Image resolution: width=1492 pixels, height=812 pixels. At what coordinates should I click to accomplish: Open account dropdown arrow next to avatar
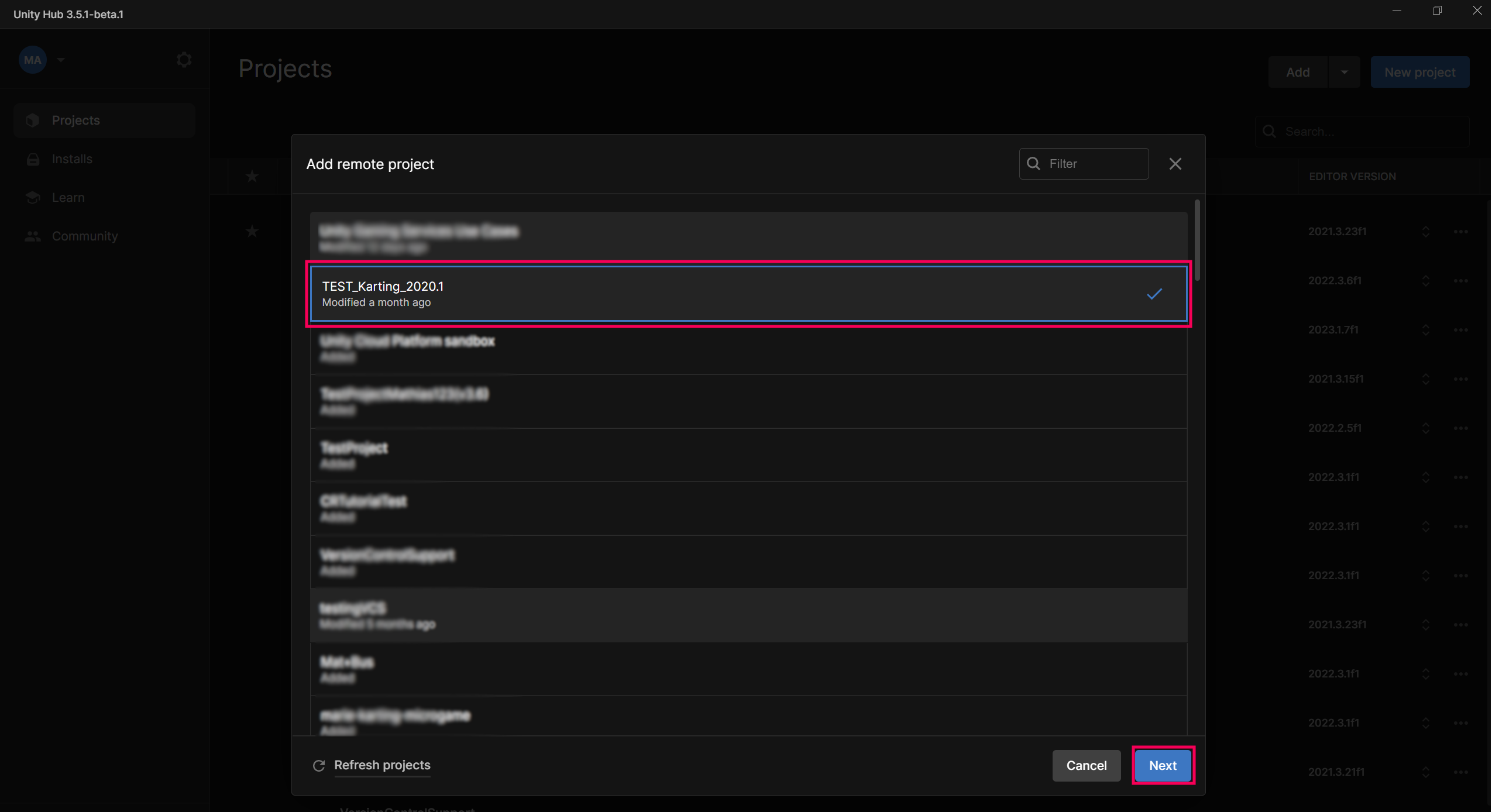(61, 60)
